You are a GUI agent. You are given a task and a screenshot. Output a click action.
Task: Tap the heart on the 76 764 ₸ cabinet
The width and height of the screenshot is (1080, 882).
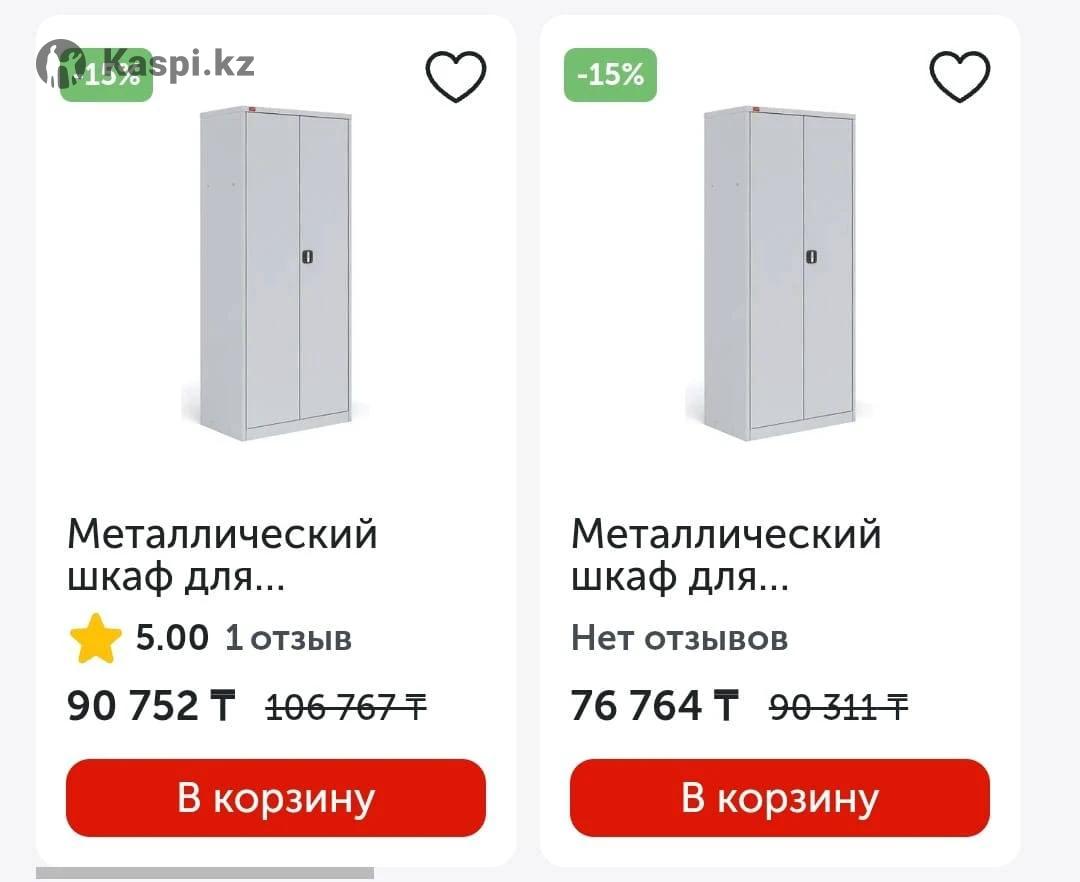[x=960, y=76]
